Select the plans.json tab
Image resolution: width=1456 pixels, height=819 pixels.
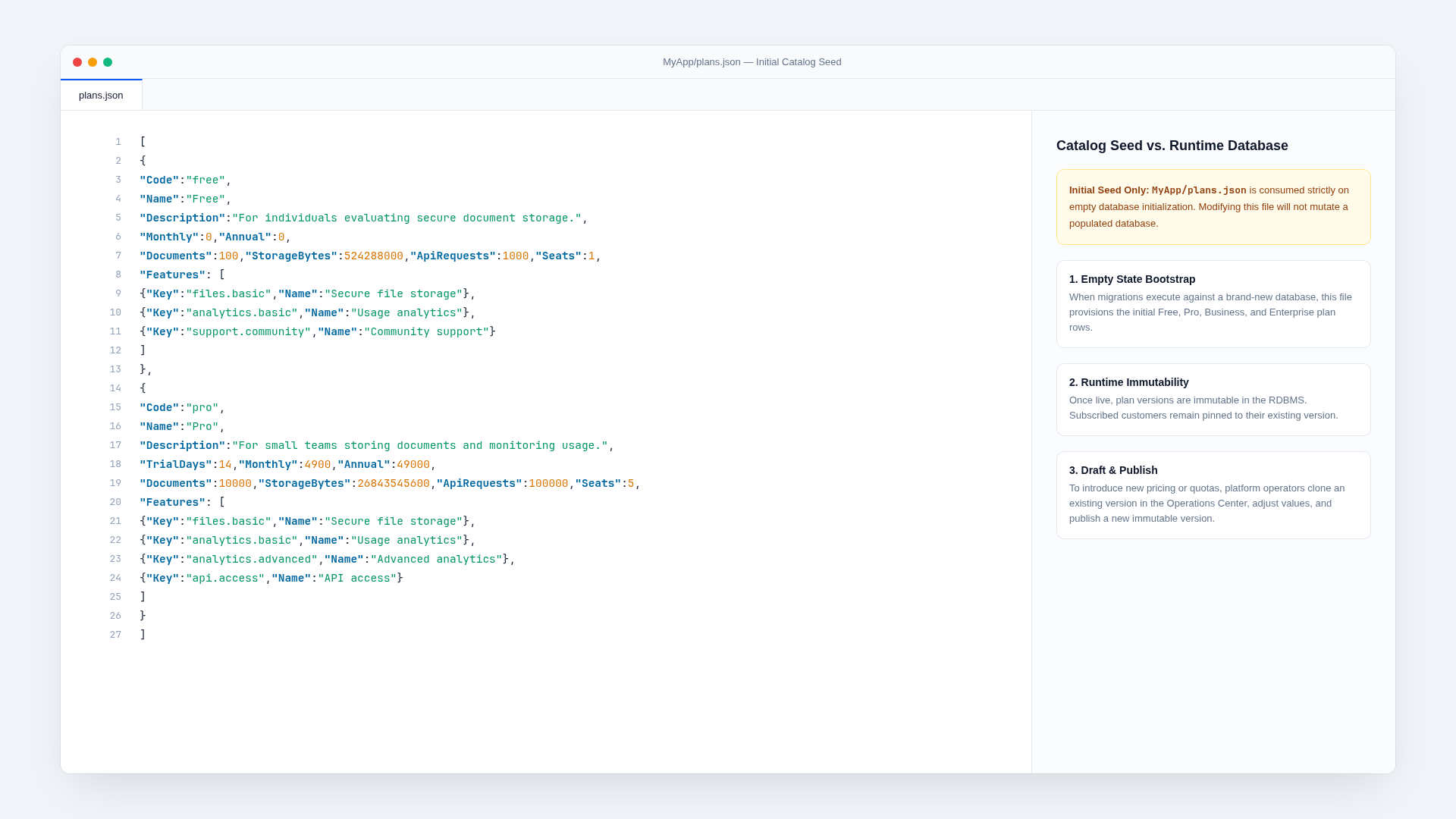tap(101, 95)
